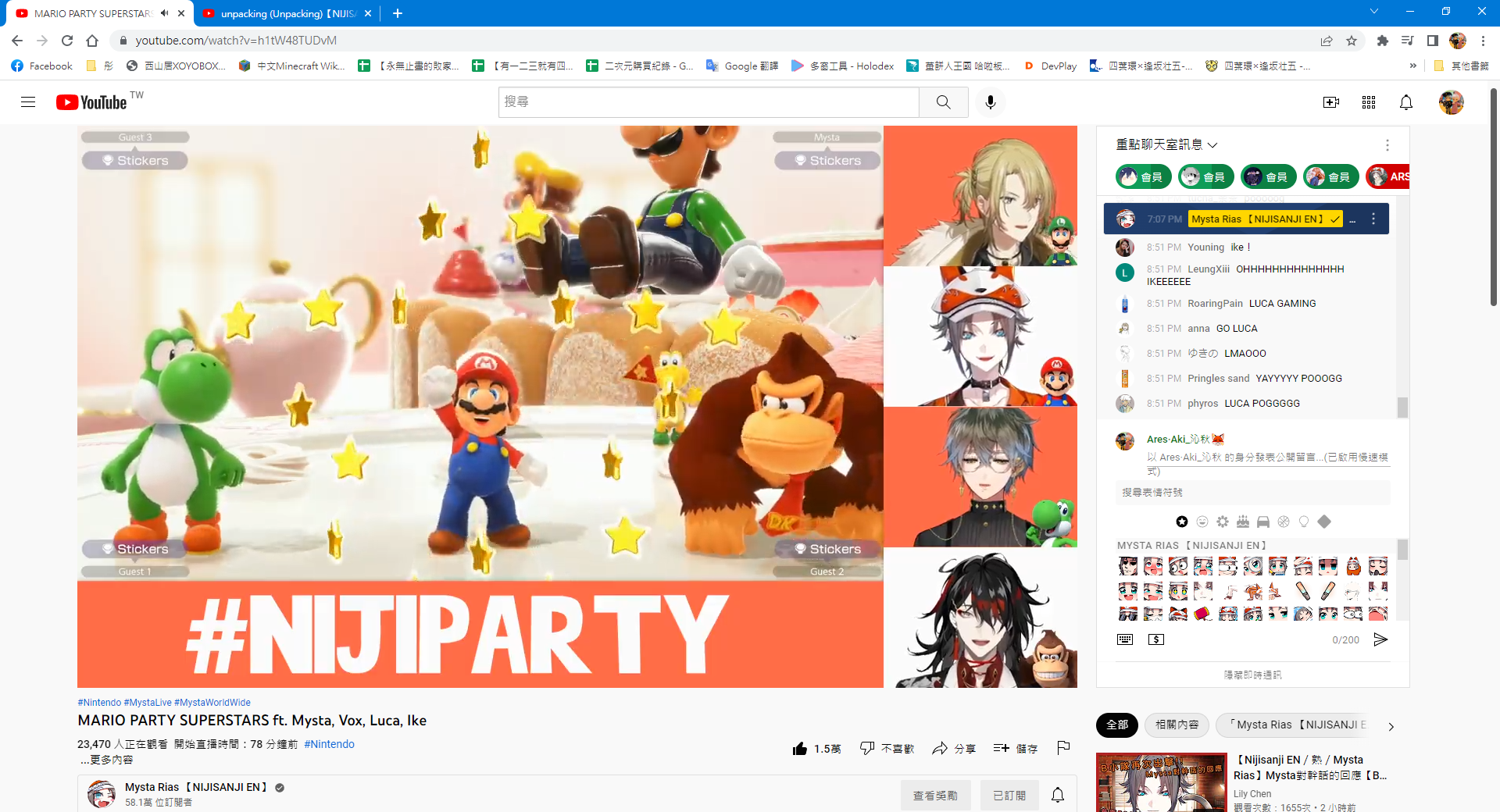Reload the page with the refresh icon
Image resolution: width=1500 pixels, height=812 pixels.
pyautogui.click(x=67, y=41)
